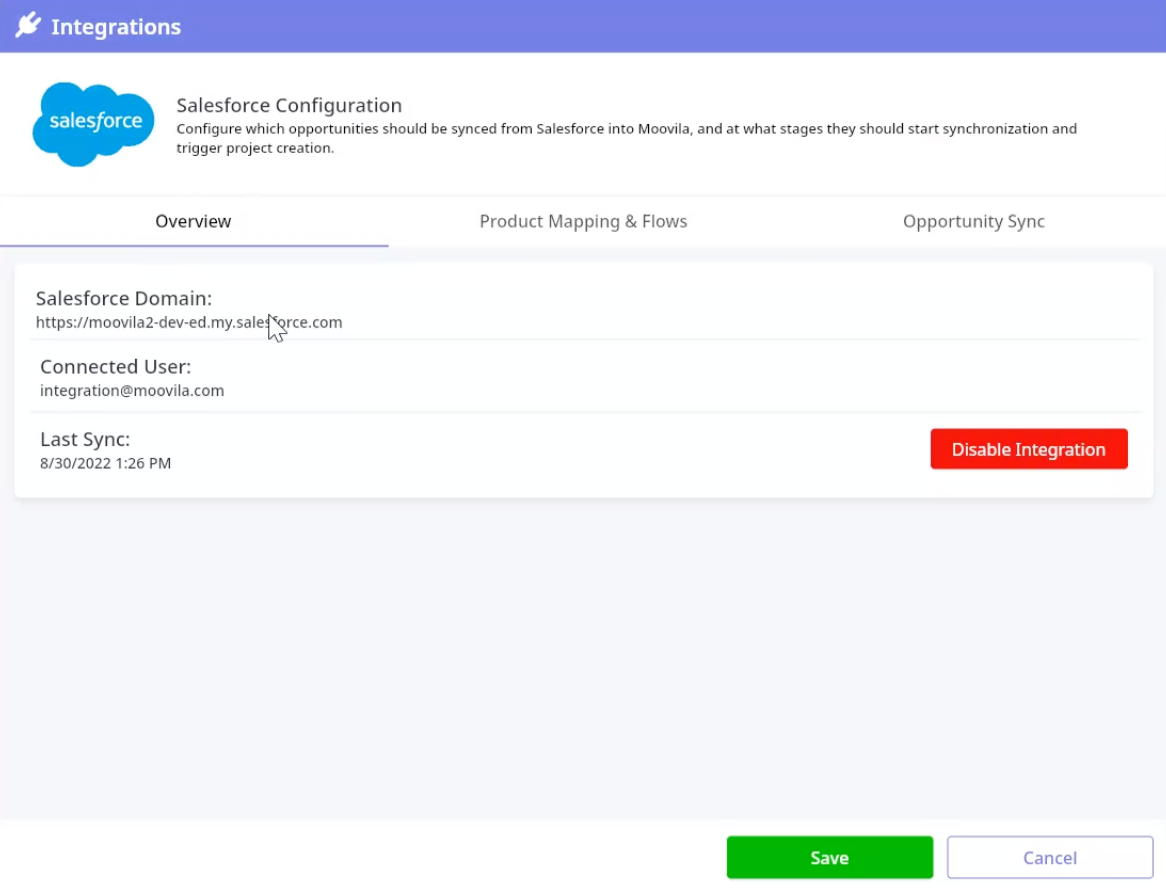The width and height of the screenshot is (1166, 890).
Task: Open the moovila2-dev-ed Salesforce domain URL
Action: pos(189,322)
